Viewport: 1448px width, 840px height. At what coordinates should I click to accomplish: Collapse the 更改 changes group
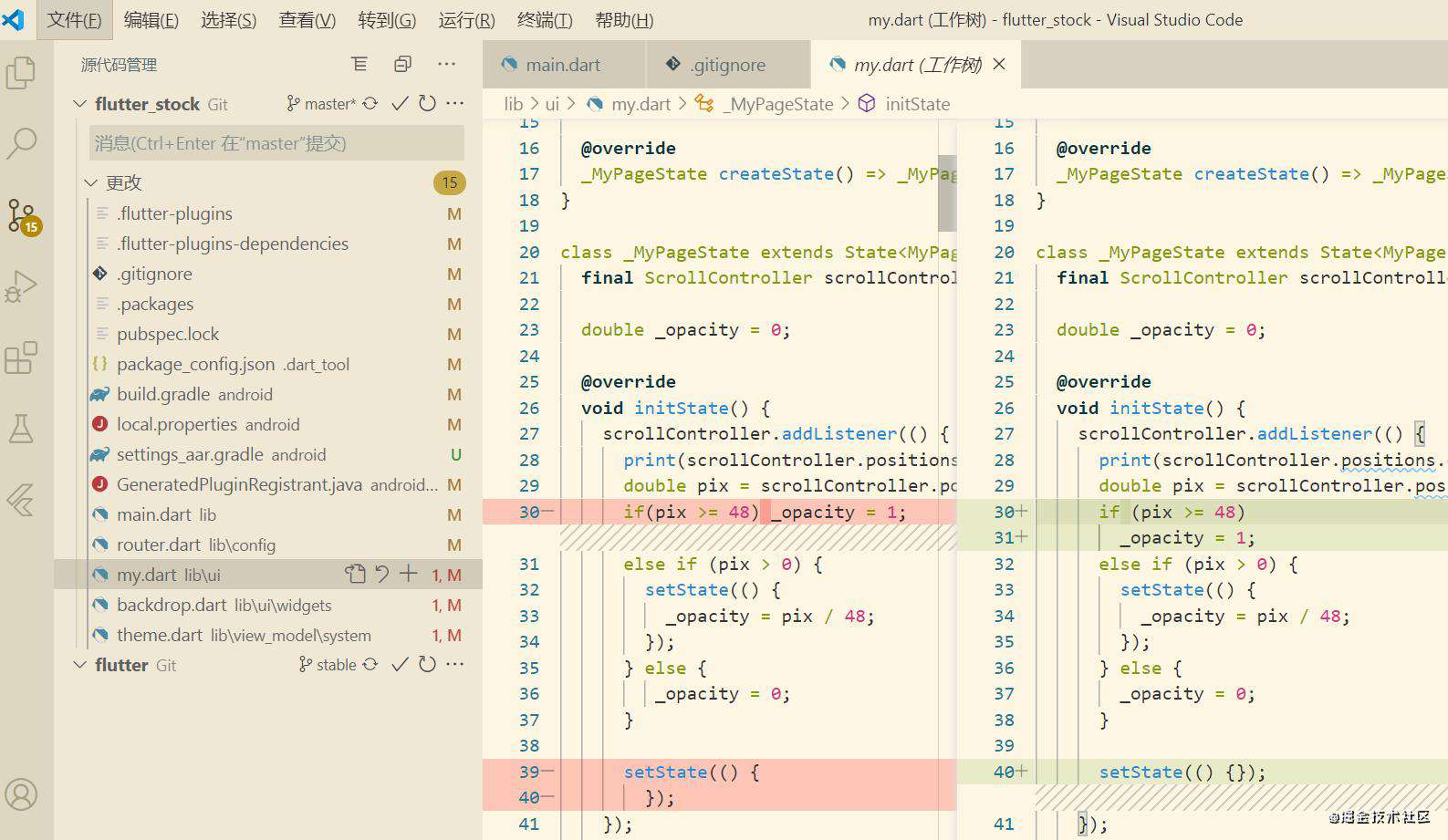click(90, 182)
